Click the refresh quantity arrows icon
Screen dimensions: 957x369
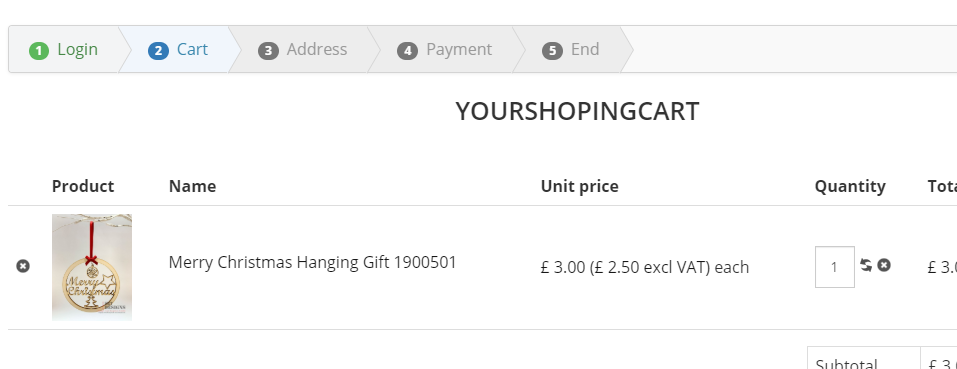pyautogui.click(x=865, y=265)
